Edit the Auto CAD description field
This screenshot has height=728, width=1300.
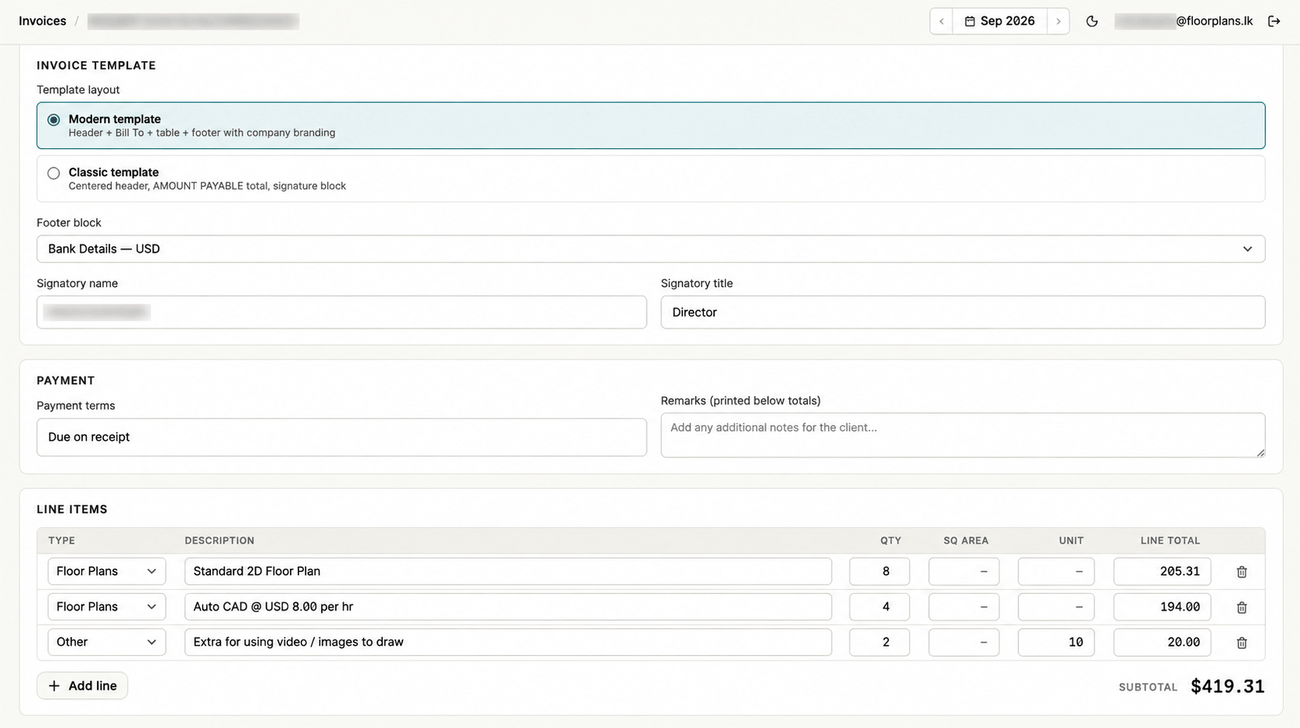pos(508,607)
